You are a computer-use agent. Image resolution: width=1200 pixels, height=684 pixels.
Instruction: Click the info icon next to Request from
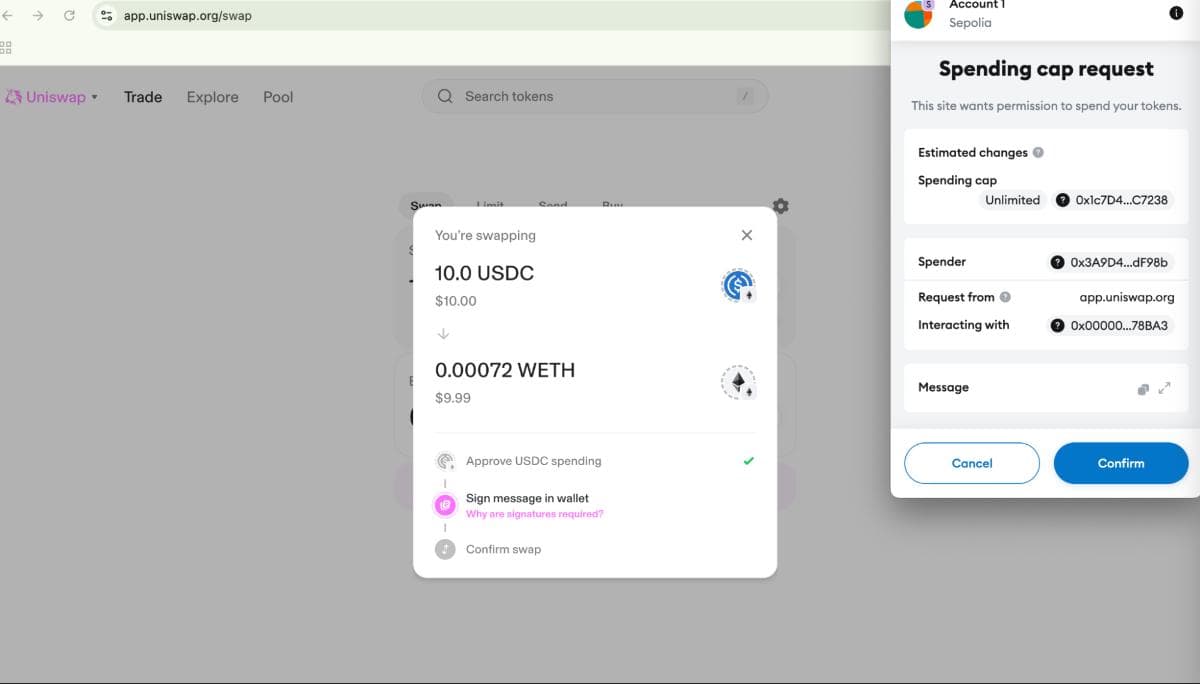click(1005, 297)
